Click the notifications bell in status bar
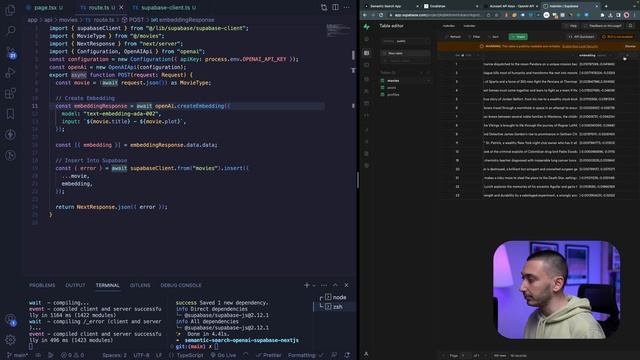This screenshot has height=360, width=640. pyautogui.click(x=347, y=355)
